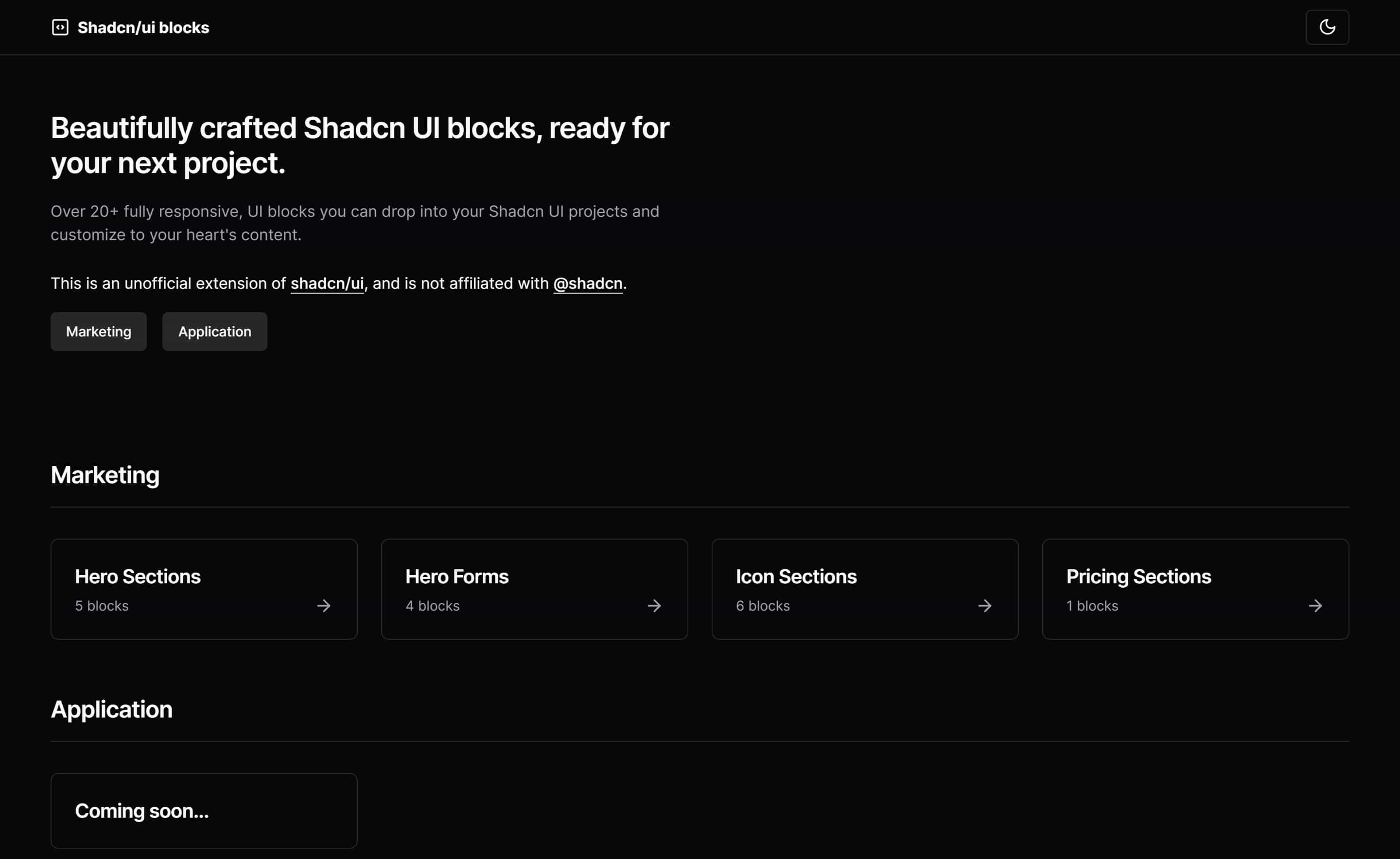Toggle dark mode with the moon icon

tap(1327, 27)
